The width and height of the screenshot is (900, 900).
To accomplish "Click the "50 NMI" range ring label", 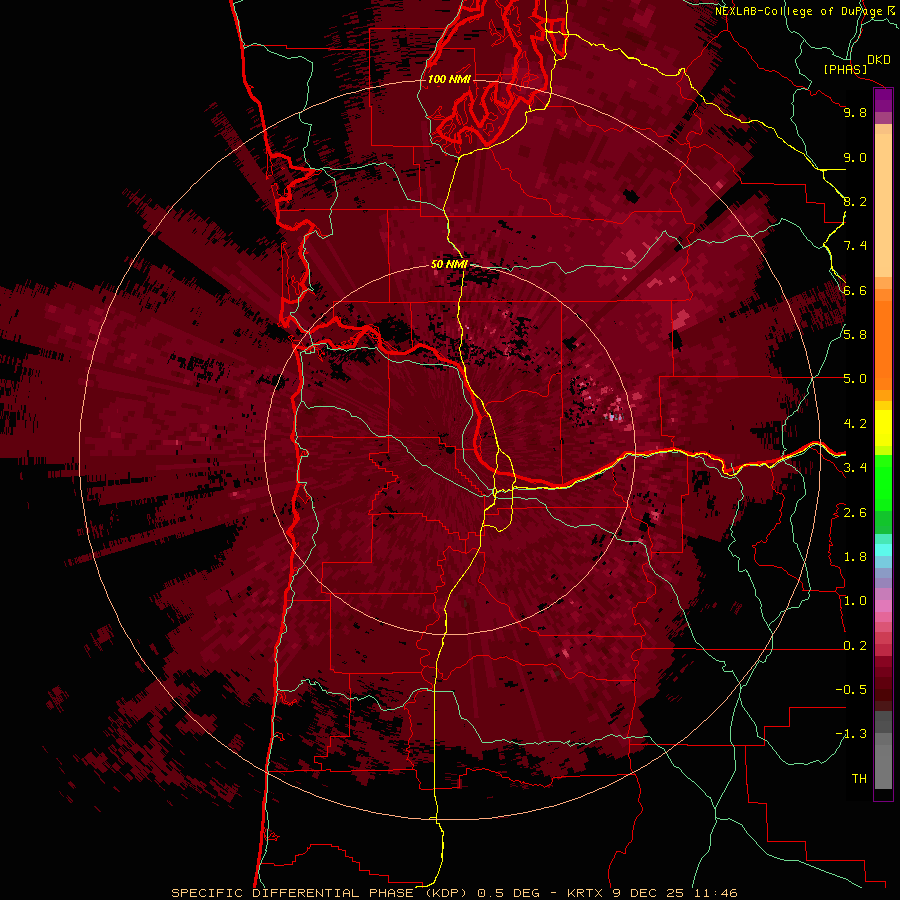I will click(x=449, y=265).
